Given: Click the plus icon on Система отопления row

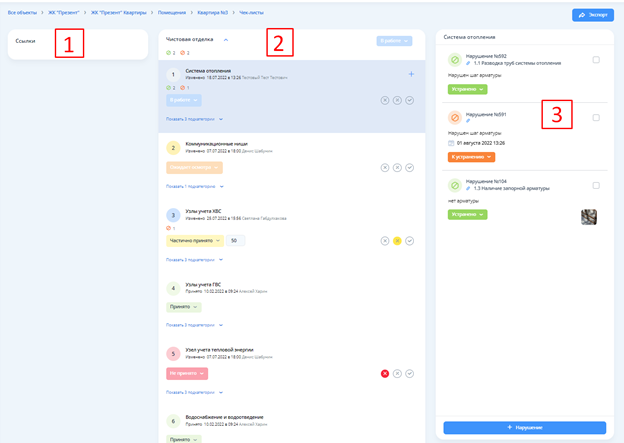Looking at the screenshot, I should pos(411,74).
